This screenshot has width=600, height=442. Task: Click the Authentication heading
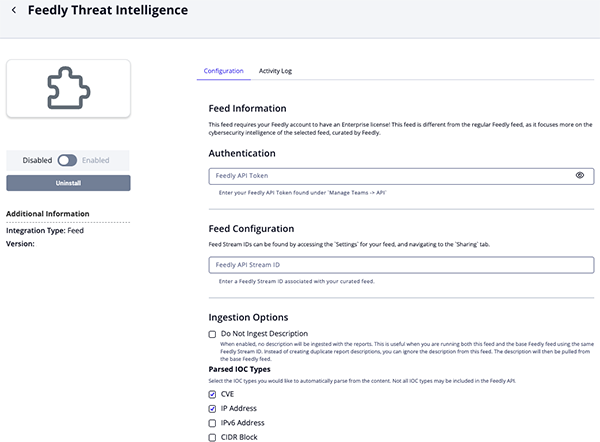tap(242, 153)
